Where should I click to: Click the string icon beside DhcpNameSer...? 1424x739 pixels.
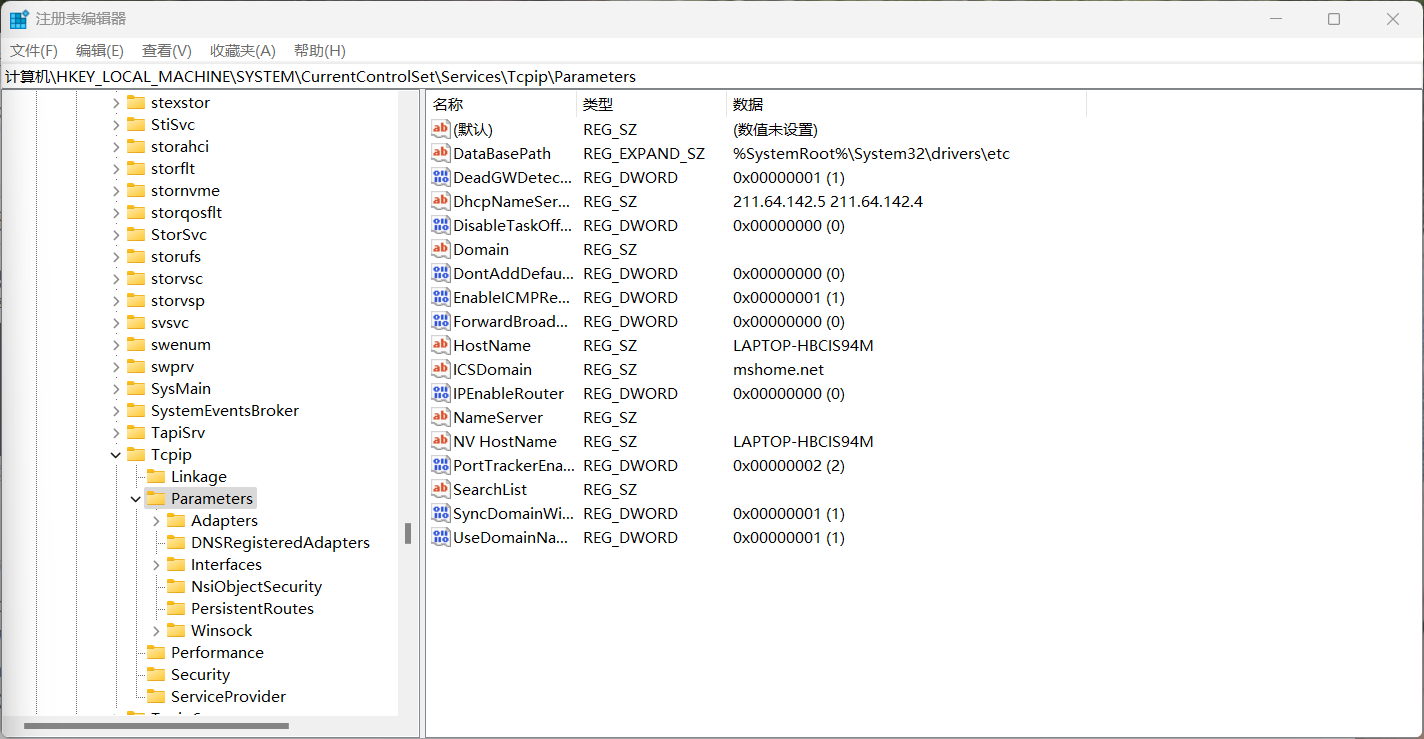tap(441, 201)
